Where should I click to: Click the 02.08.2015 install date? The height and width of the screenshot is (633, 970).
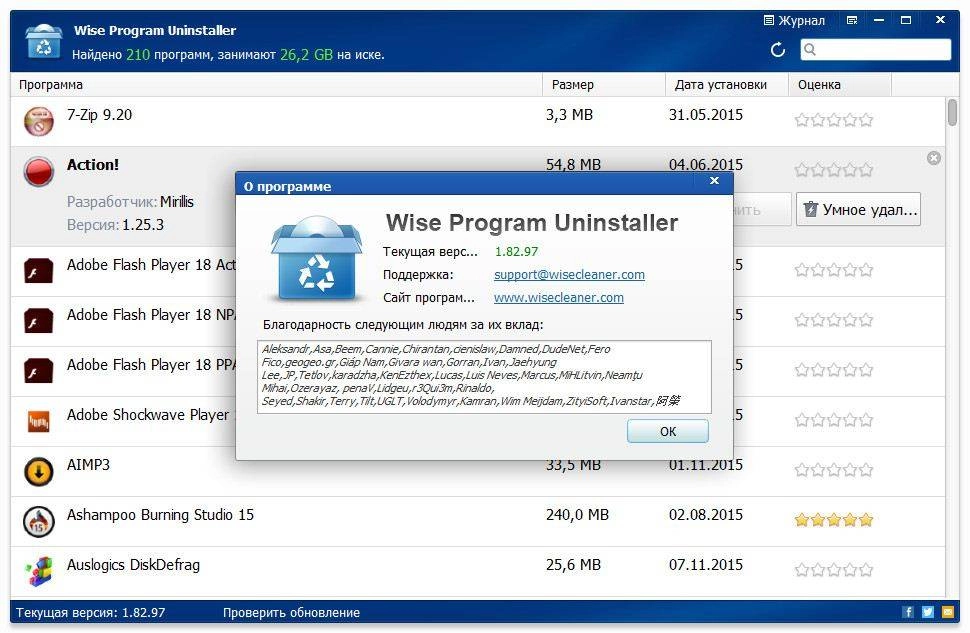click(x=706, y=515)
